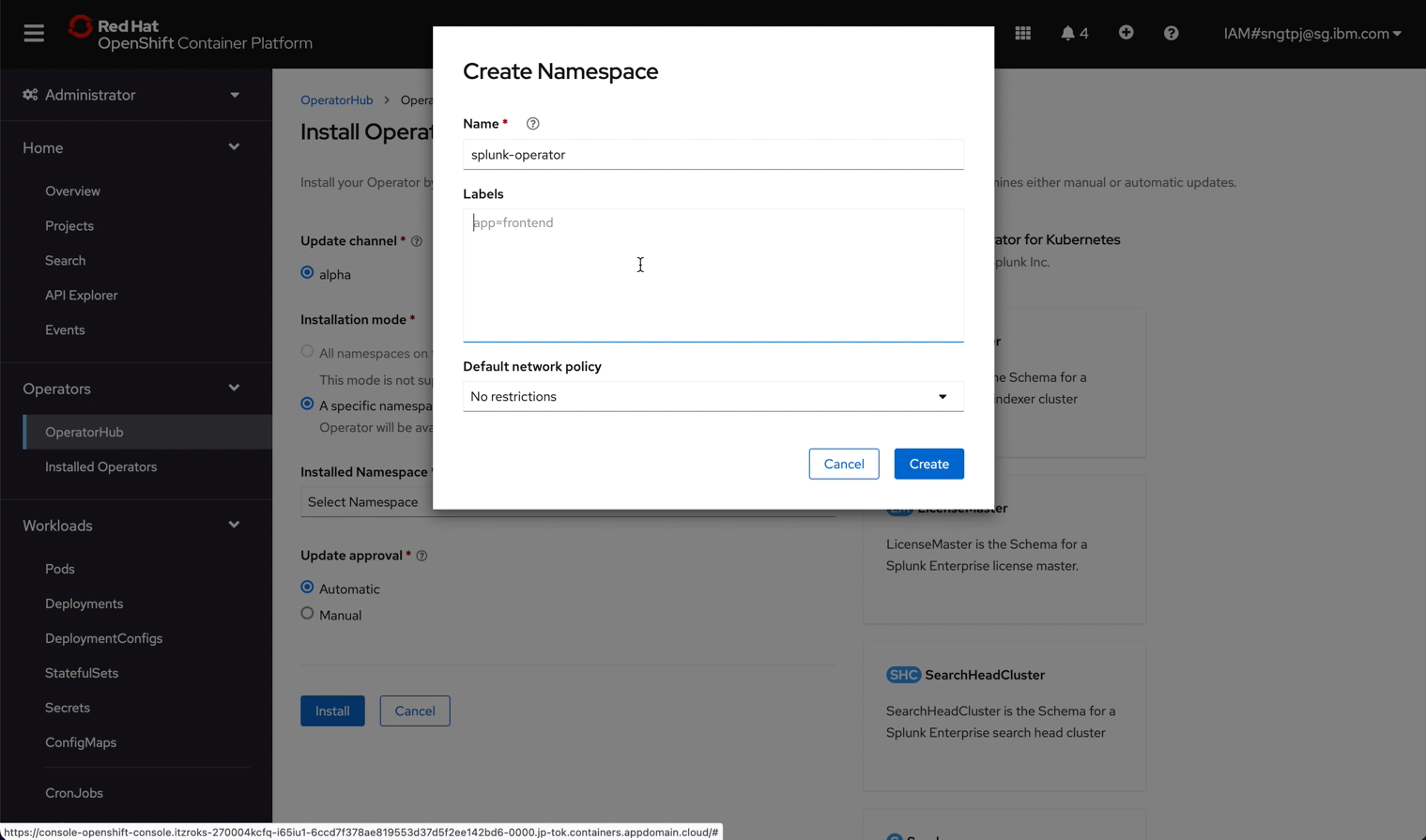This screenshot has width=1426, height=840.
Task: Open the help question mark icon
Action: coord(1171,33)
